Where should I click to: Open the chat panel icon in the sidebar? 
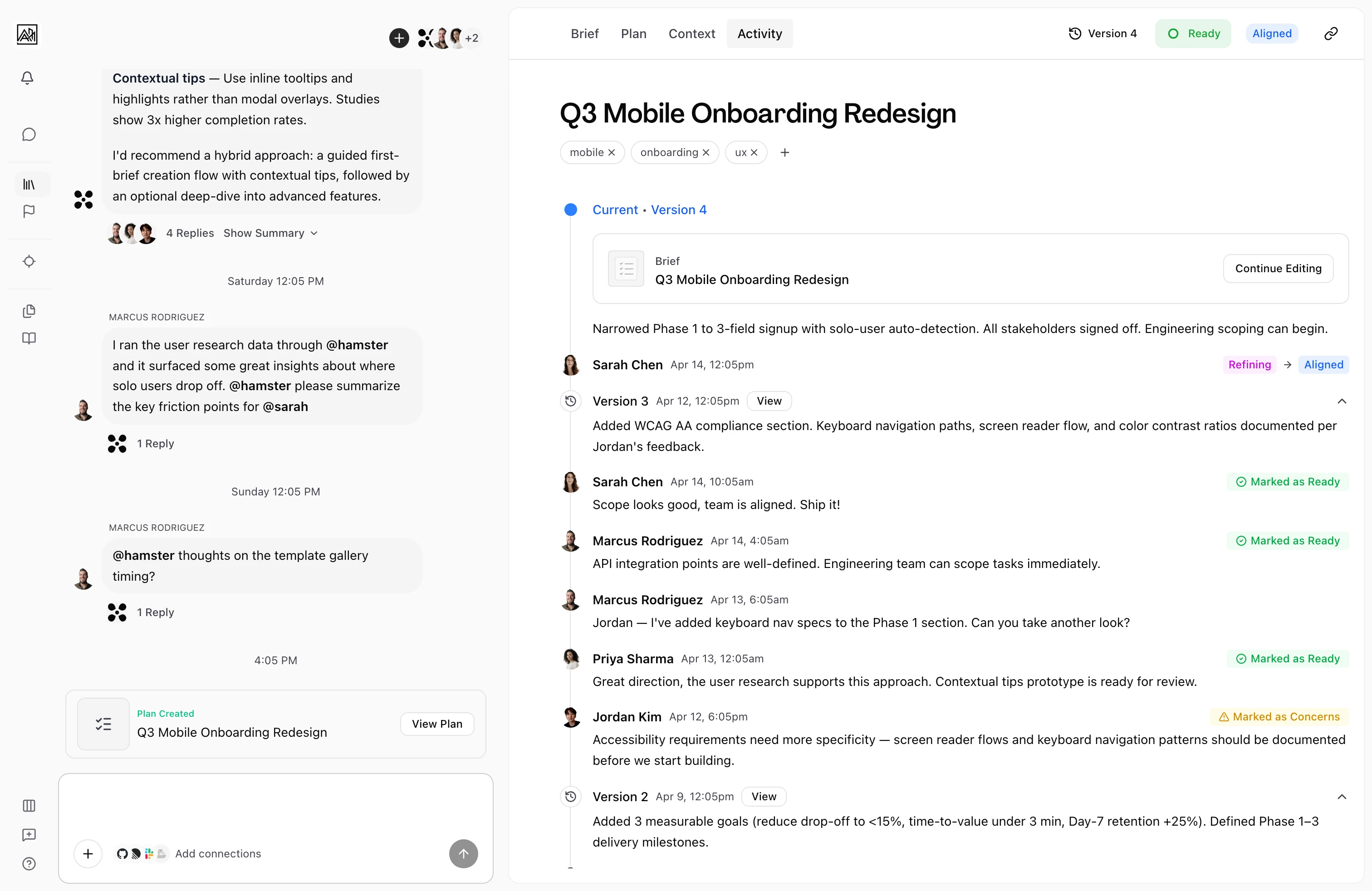tap(28, 134)
